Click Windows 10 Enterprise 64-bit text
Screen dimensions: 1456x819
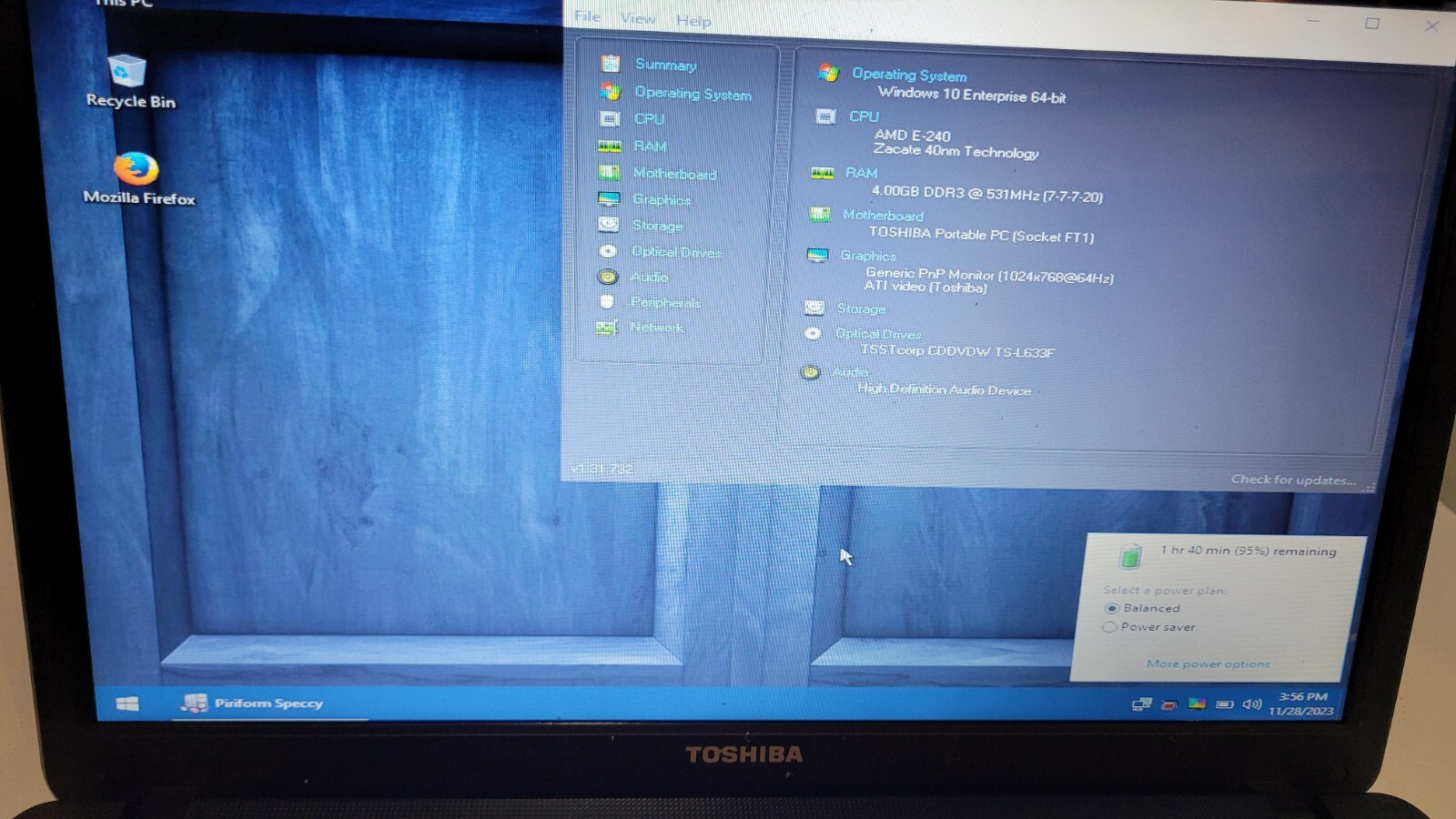point(972,95)
